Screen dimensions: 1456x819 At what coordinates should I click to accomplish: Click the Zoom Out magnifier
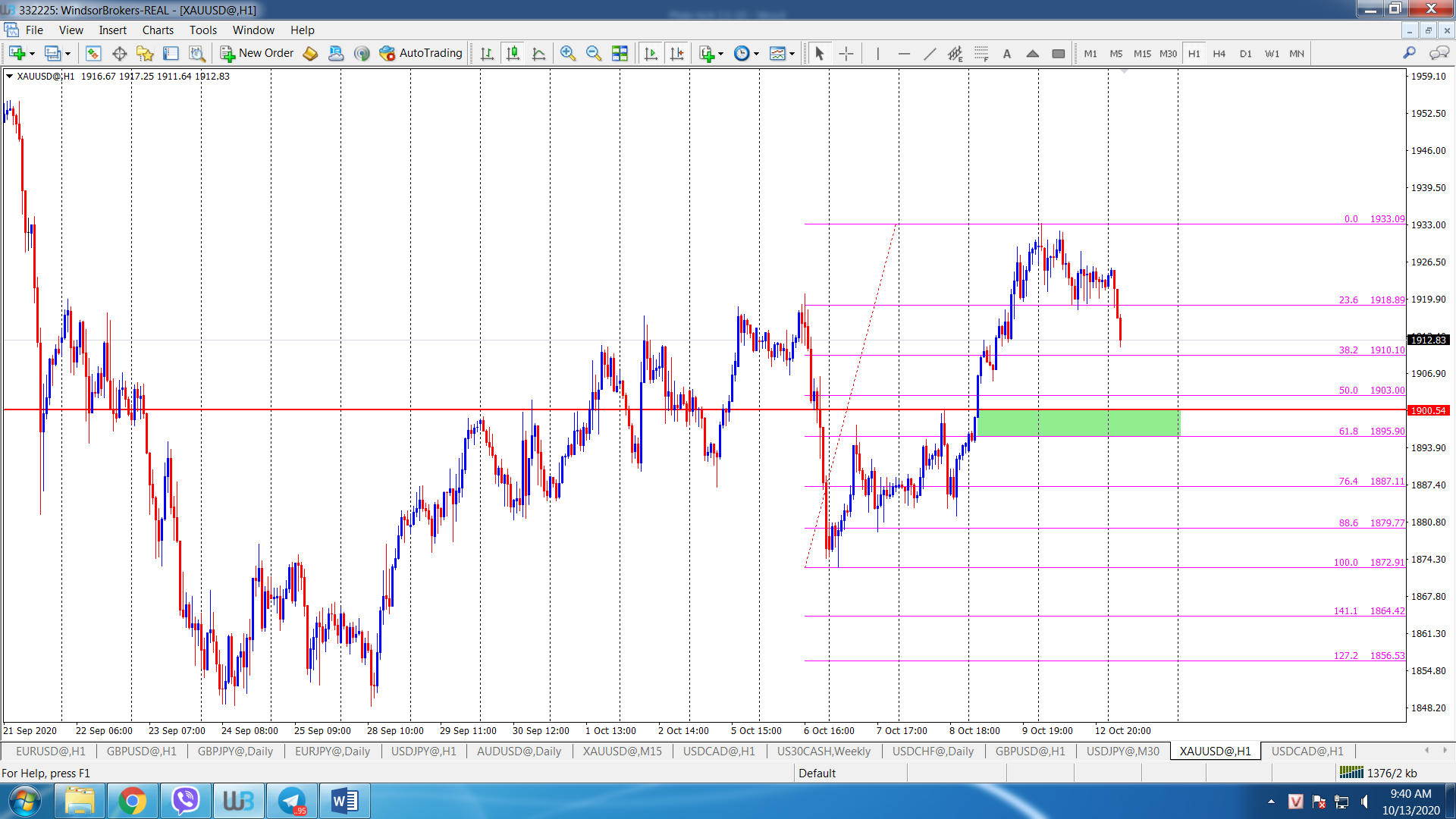click(x=594, y=53)
